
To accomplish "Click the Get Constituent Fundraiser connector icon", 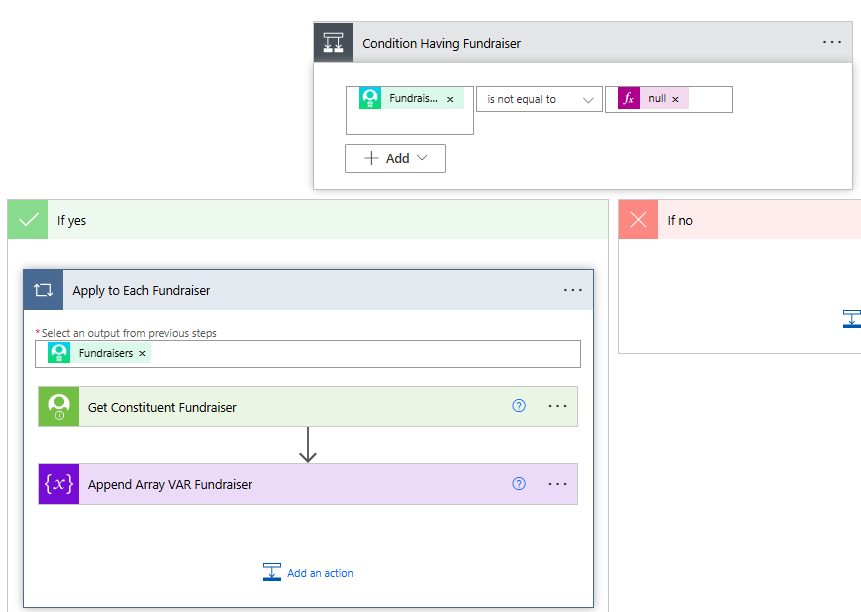I will click(59, 407).
